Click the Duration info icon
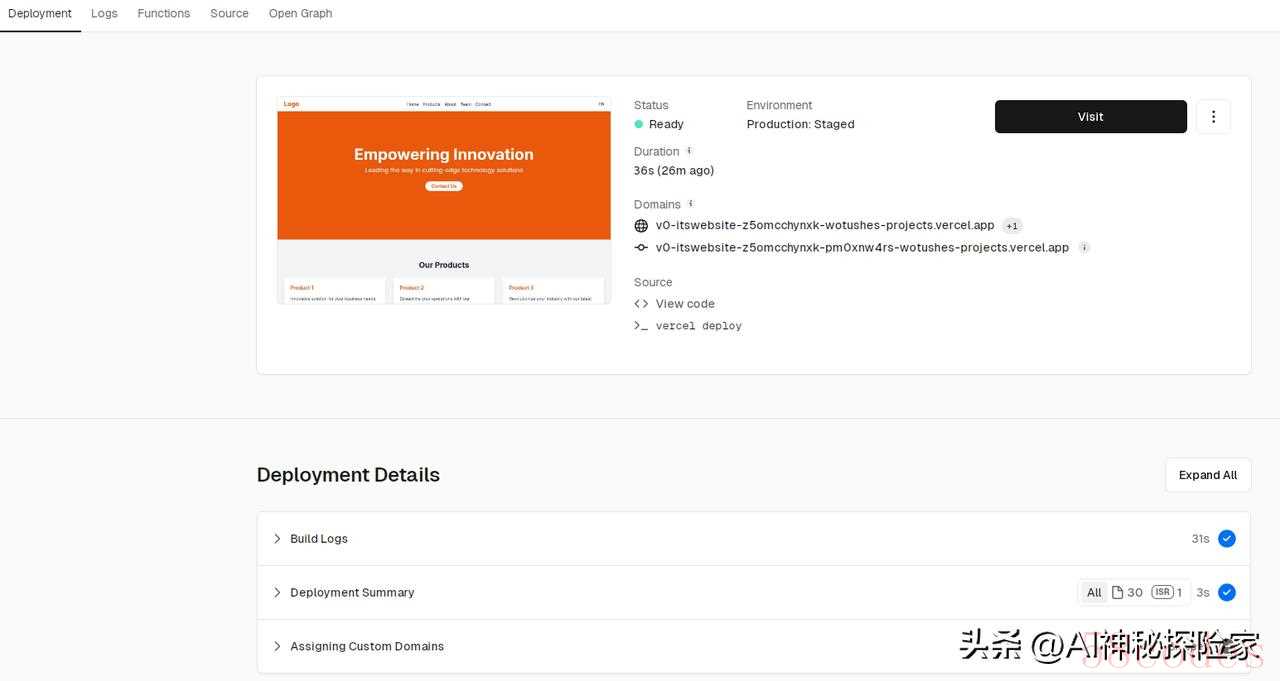Image resolution: width=1280 pixels, height=681 pixels. (689, 151)
